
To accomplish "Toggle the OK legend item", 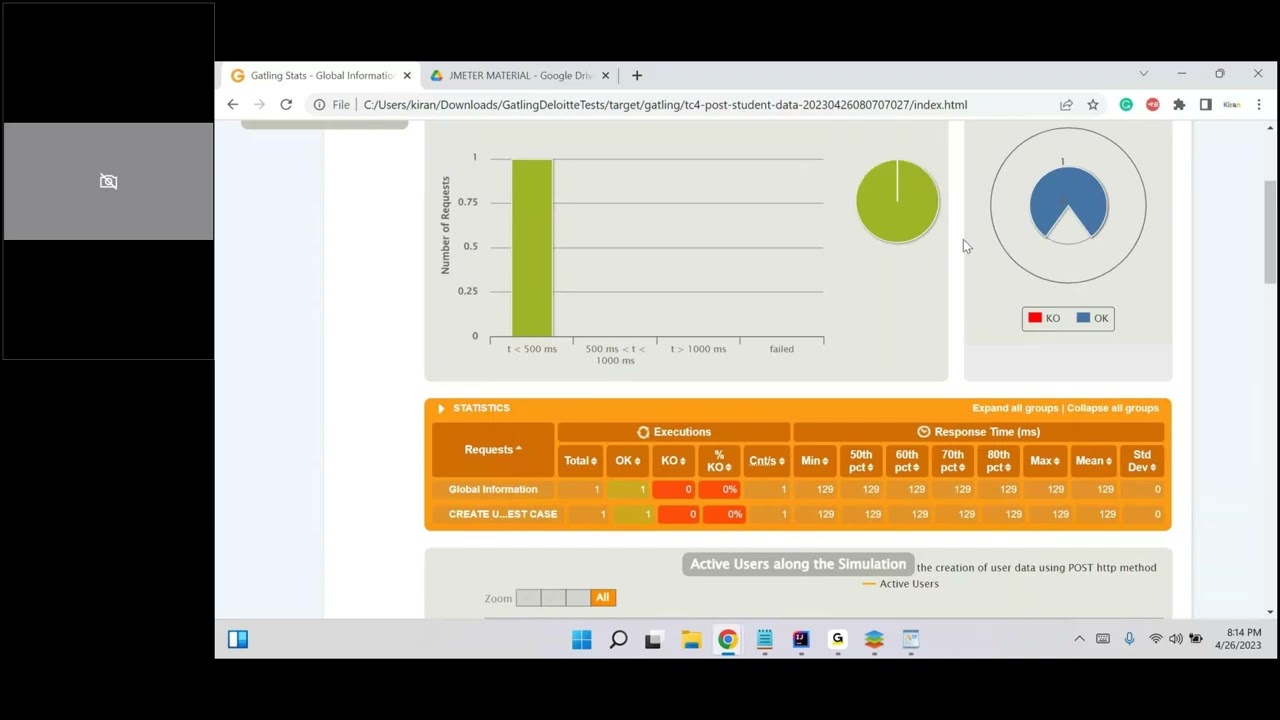I will (x=1092, y=318).
